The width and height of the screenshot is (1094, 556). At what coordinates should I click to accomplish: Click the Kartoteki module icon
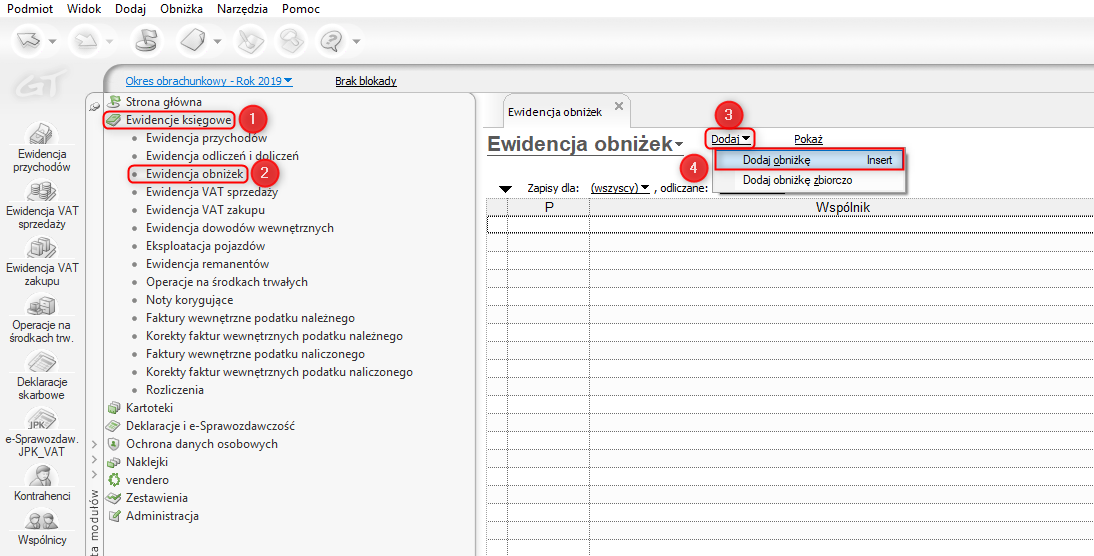pos(113,408)
